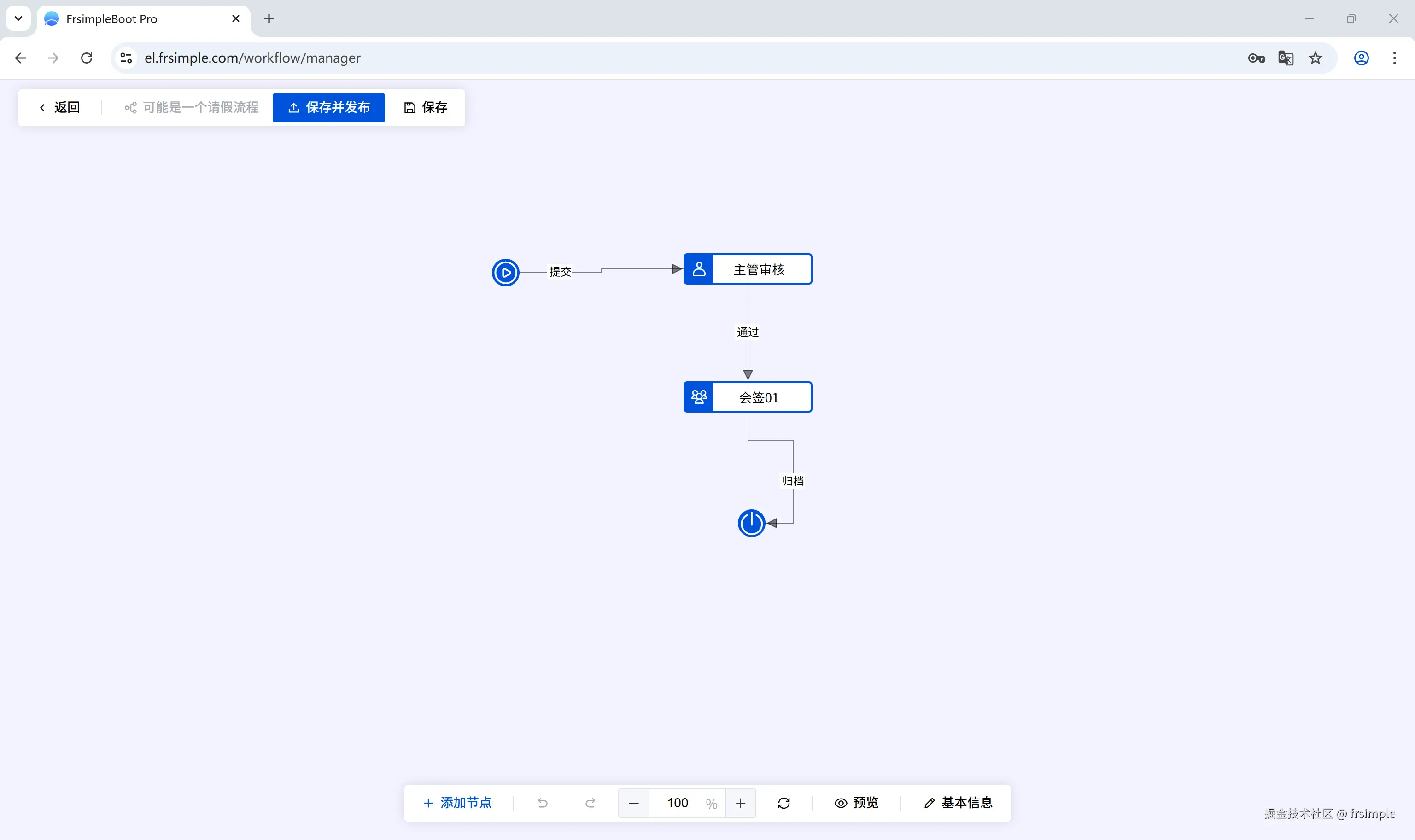The width and height of the screenshot is (1415, 840).
Task: Open Google Translate icon in address bar
Action: (1286, 58)
